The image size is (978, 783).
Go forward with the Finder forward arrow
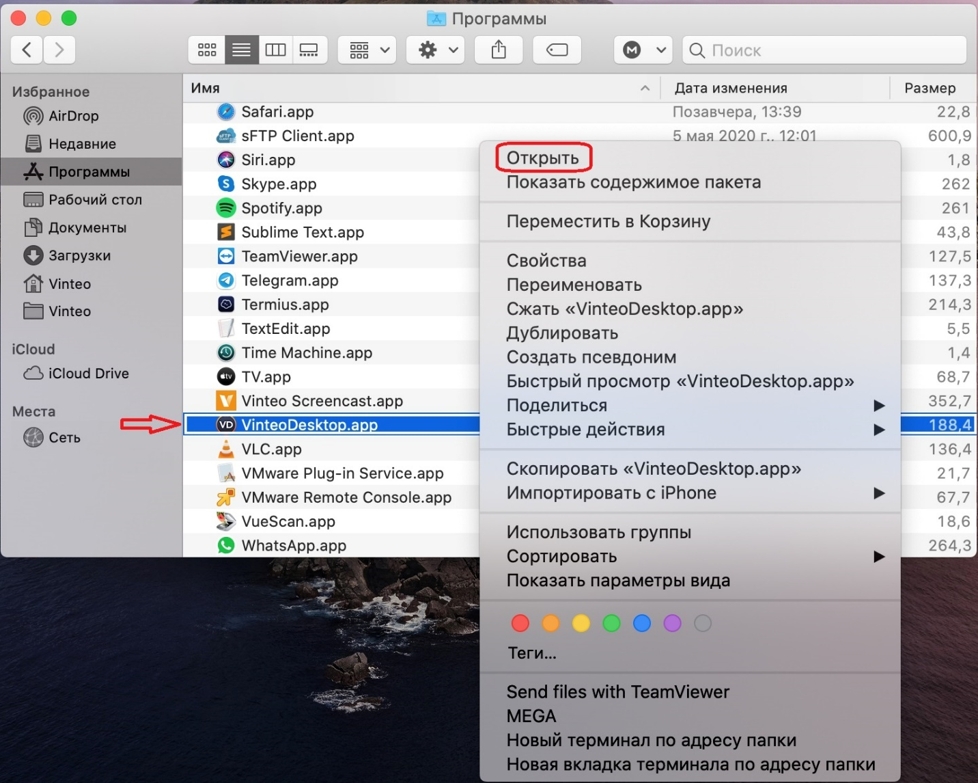(x=59, y=50)
